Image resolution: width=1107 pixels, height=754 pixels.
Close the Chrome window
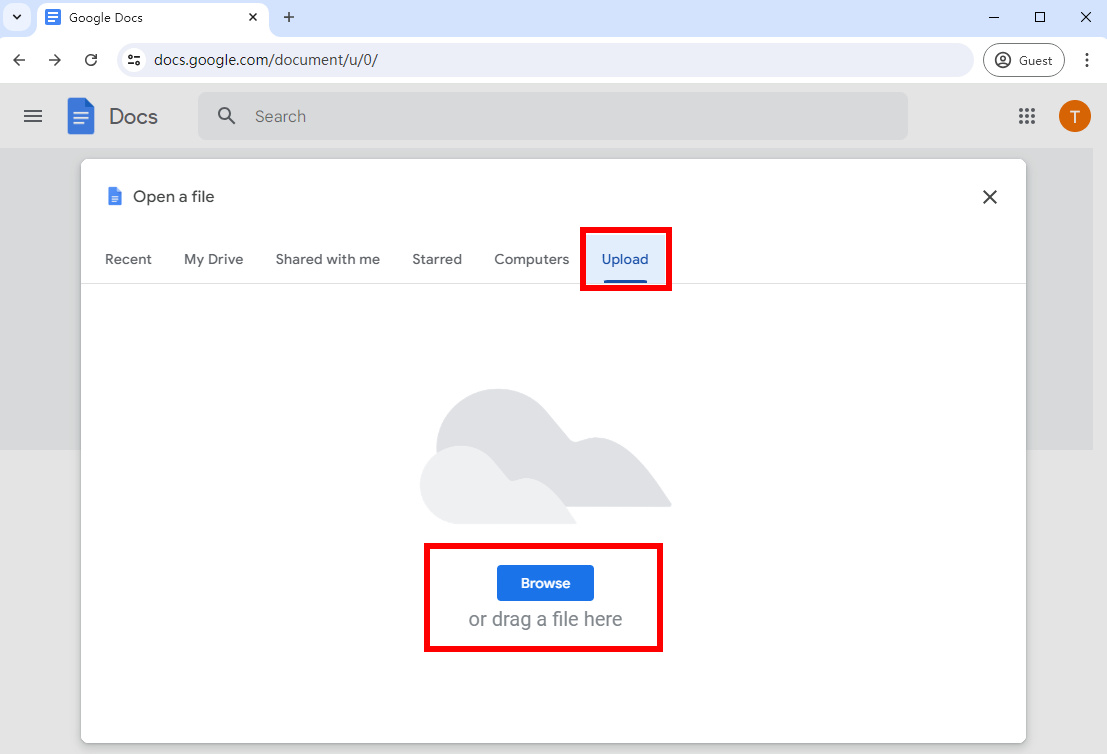click(x=1086, y=17)
